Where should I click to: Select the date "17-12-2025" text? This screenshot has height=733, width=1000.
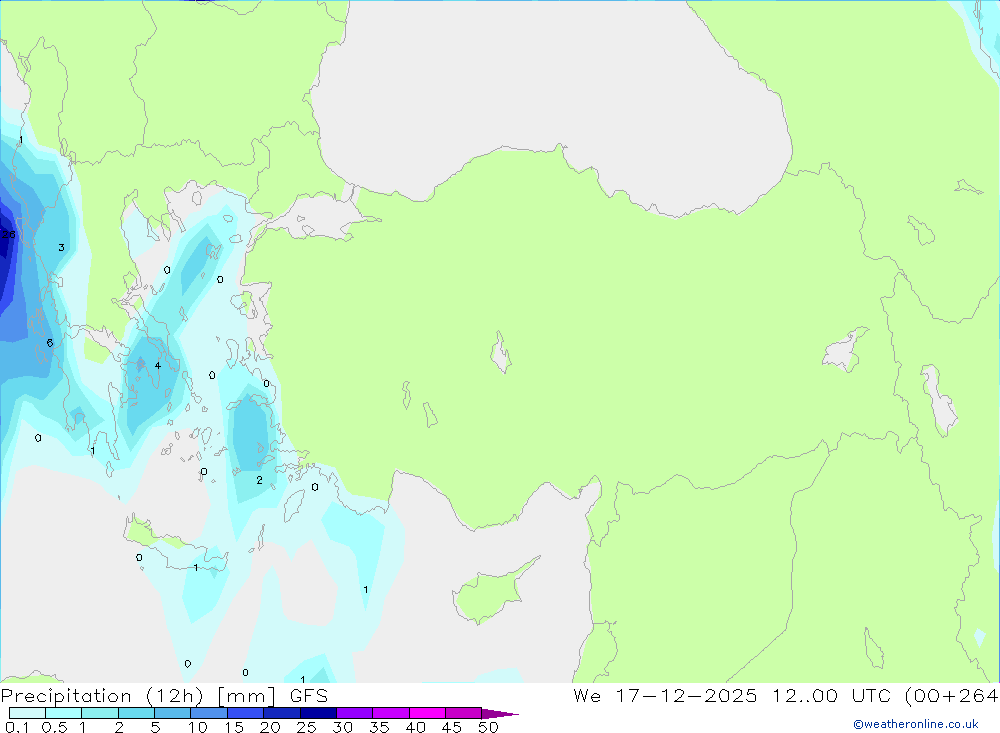point(687,695)
